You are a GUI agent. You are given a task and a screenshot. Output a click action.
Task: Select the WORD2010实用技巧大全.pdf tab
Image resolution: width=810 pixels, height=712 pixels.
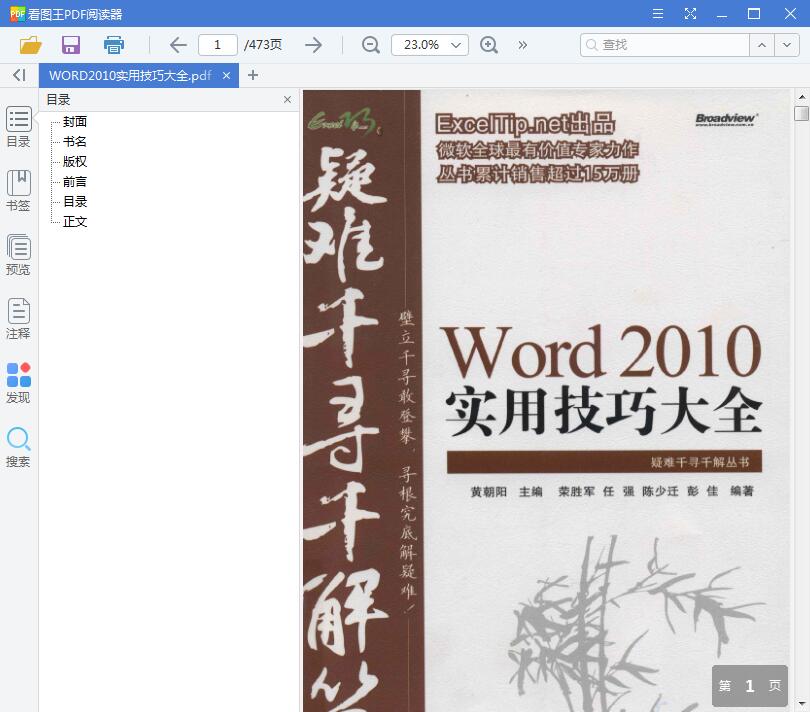130,75
